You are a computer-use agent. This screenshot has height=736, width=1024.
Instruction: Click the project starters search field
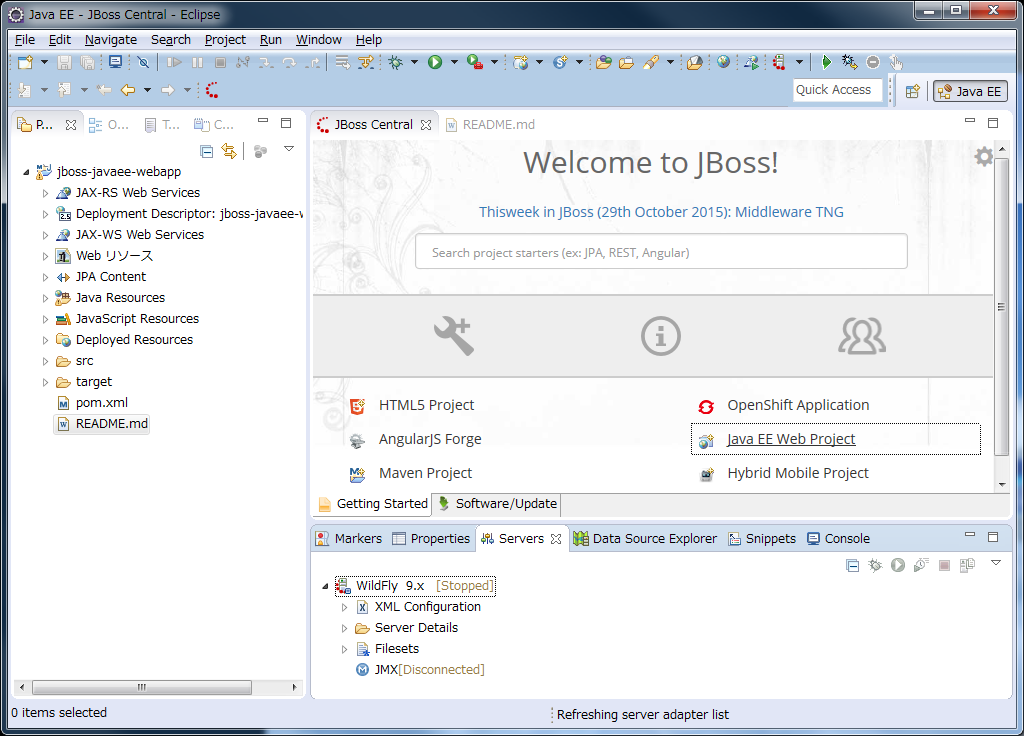tap(661, 253)
